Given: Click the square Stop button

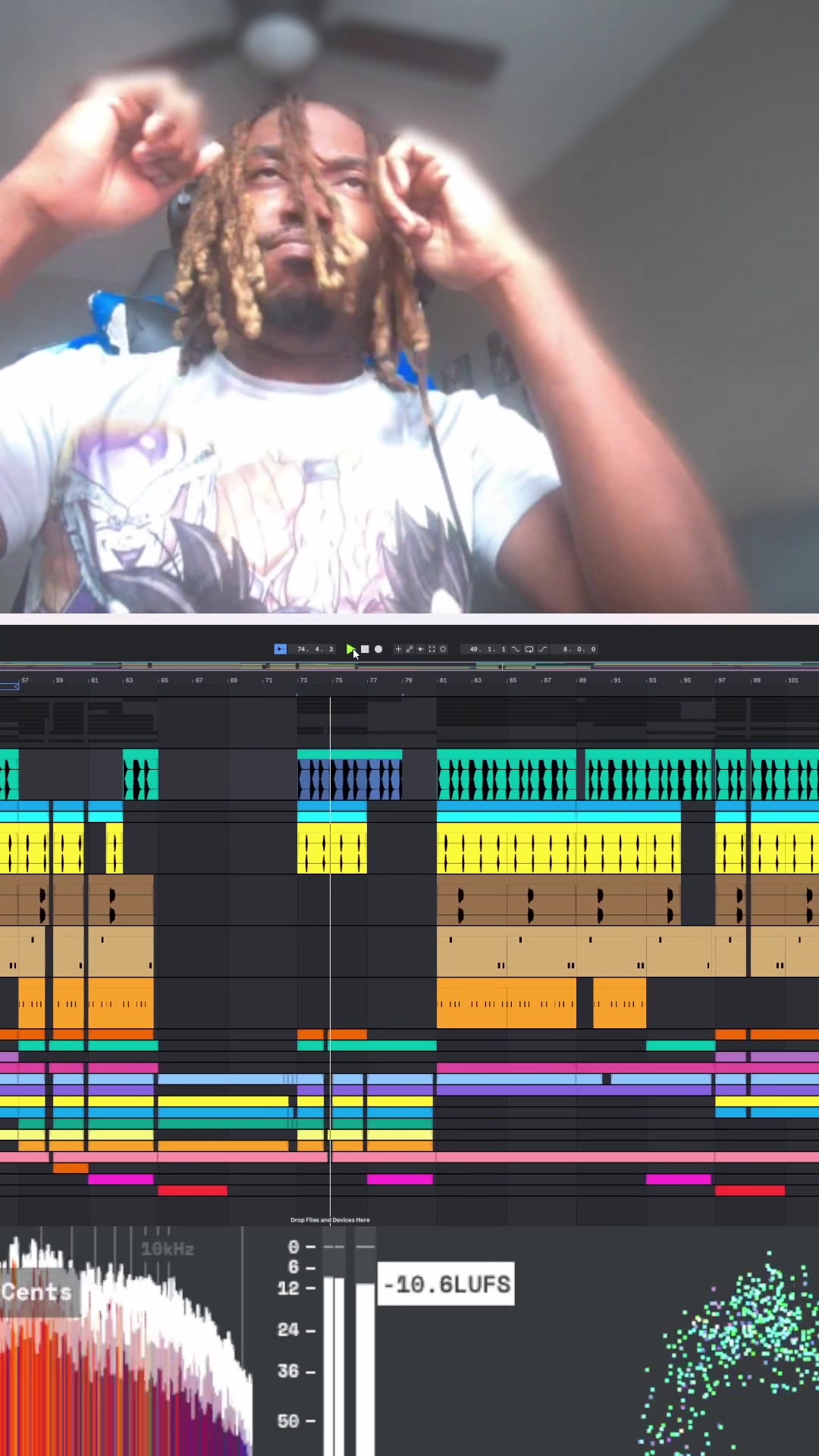Looking at the screenshot, I should pos(365,649).
